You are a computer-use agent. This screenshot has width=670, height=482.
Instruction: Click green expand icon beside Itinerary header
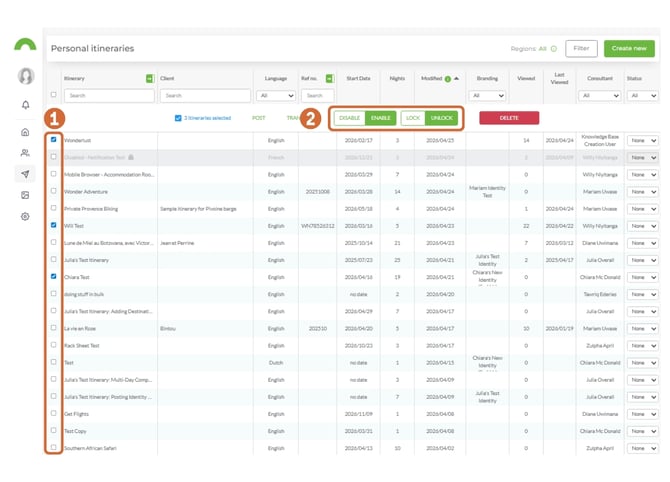(x=150, y=79)
